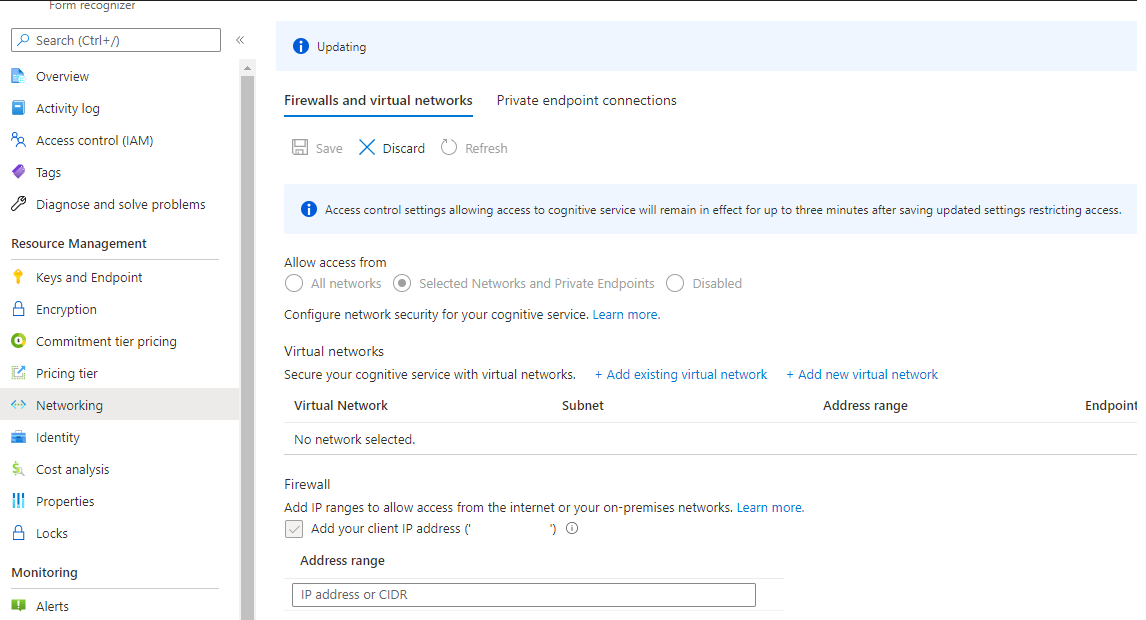Select the Identity sidebar icon
The height and width of the screenshot is (620, 1146).
tap(21, 436)
